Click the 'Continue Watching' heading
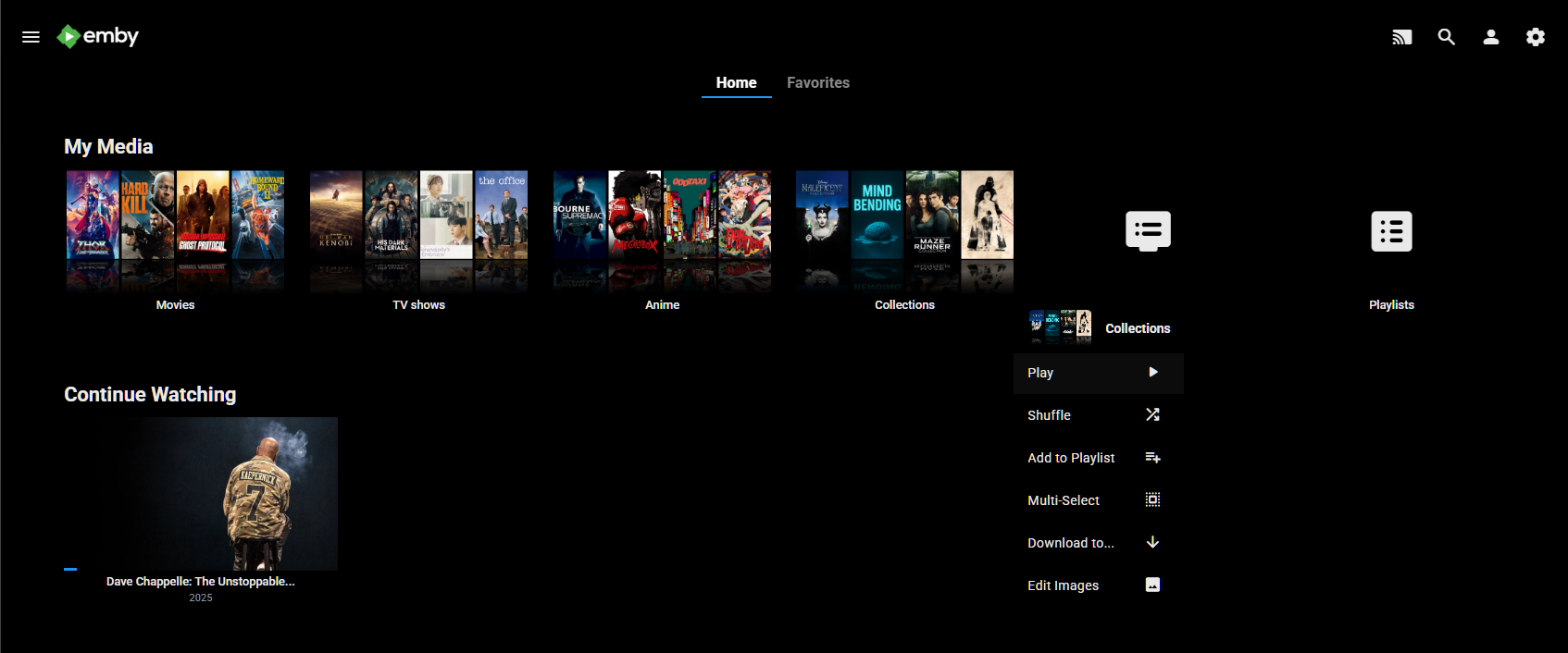 click(x=150, y=395)
